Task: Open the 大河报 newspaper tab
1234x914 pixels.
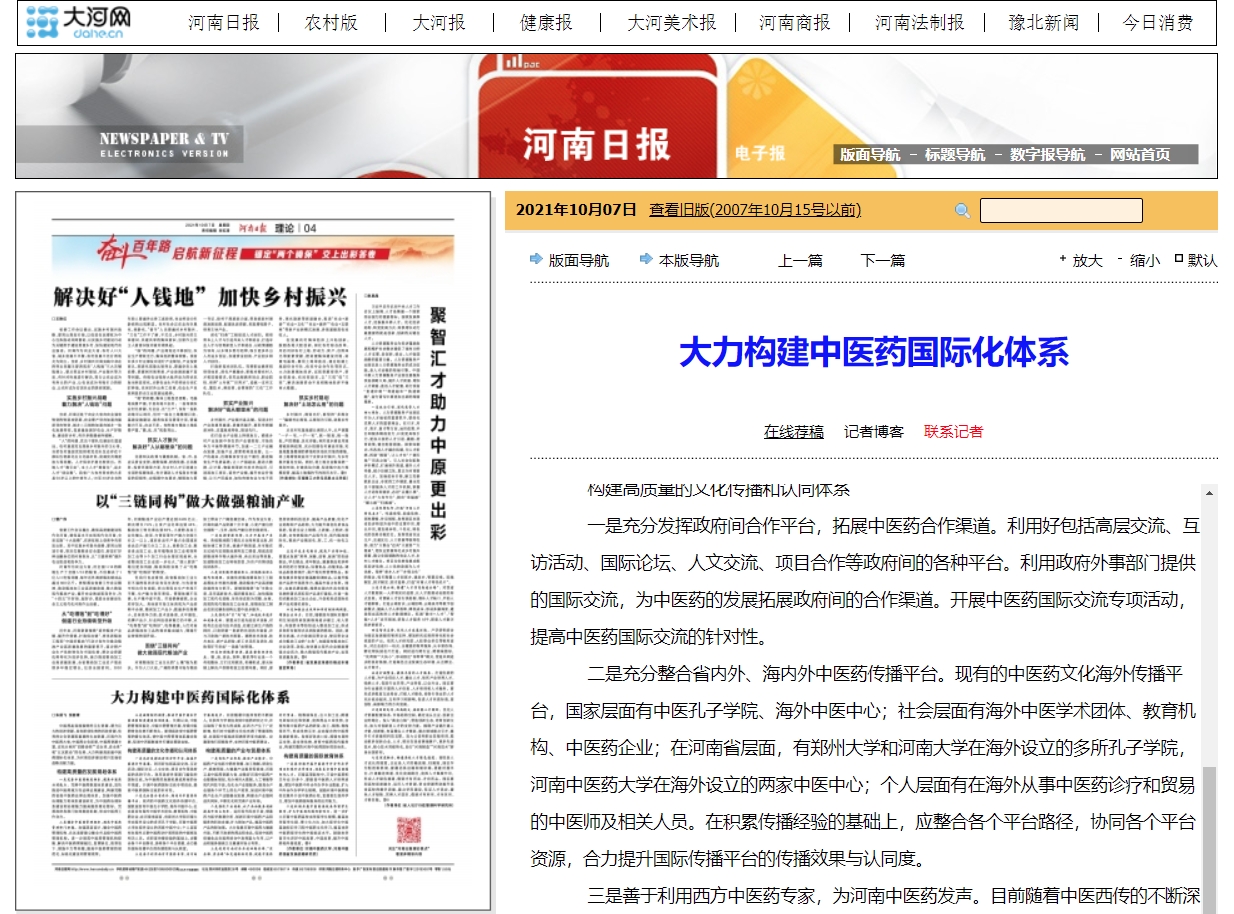Action: [x=439, y=22]
